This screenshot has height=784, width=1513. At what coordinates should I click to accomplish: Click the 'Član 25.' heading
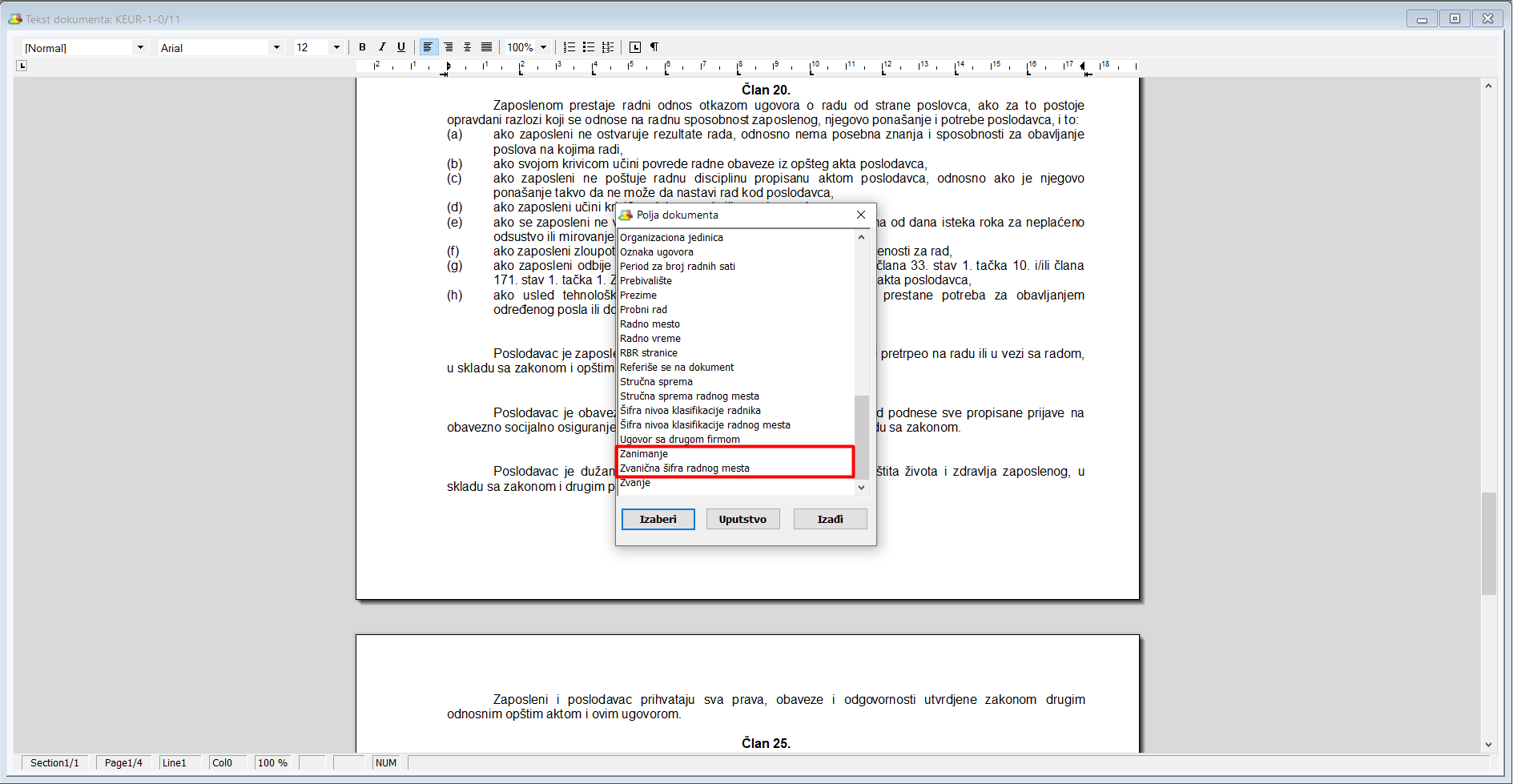click(x=766, y=743)
